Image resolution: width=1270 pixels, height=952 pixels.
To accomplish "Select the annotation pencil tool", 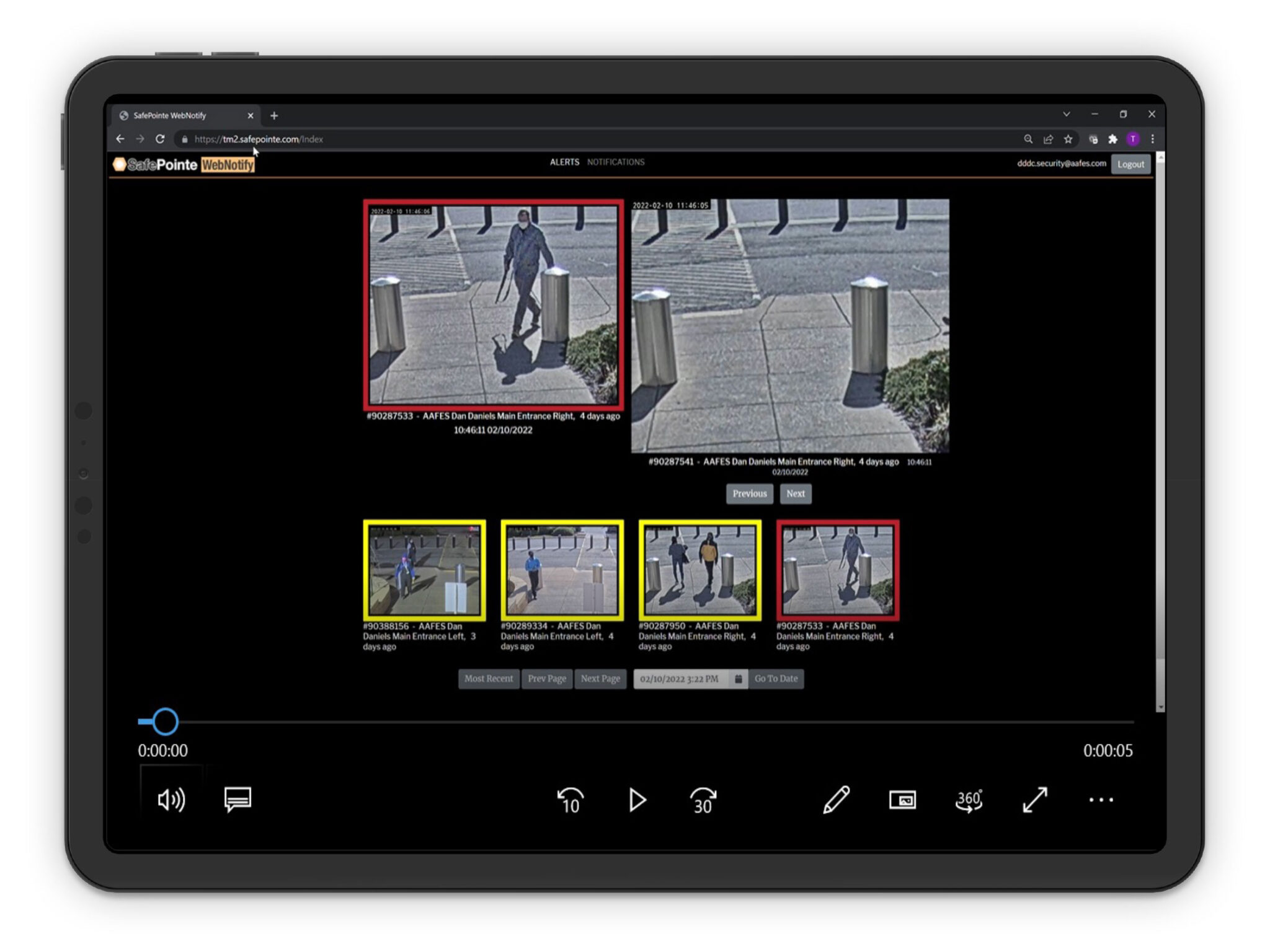I will (837, 800).
